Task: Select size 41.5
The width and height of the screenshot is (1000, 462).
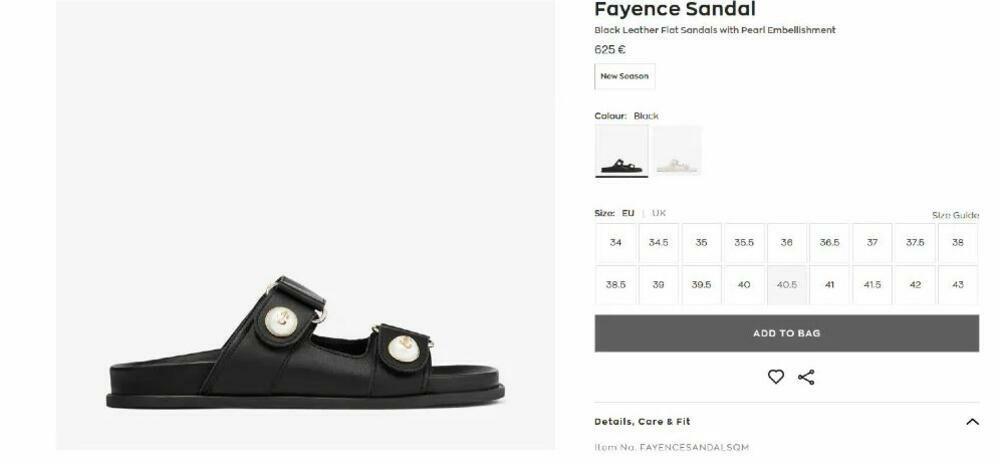Action: click(x=872, y=285)
